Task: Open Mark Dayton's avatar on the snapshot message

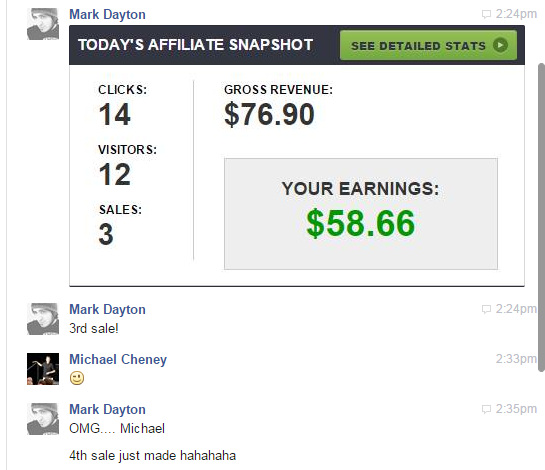Action: (43, 24)
